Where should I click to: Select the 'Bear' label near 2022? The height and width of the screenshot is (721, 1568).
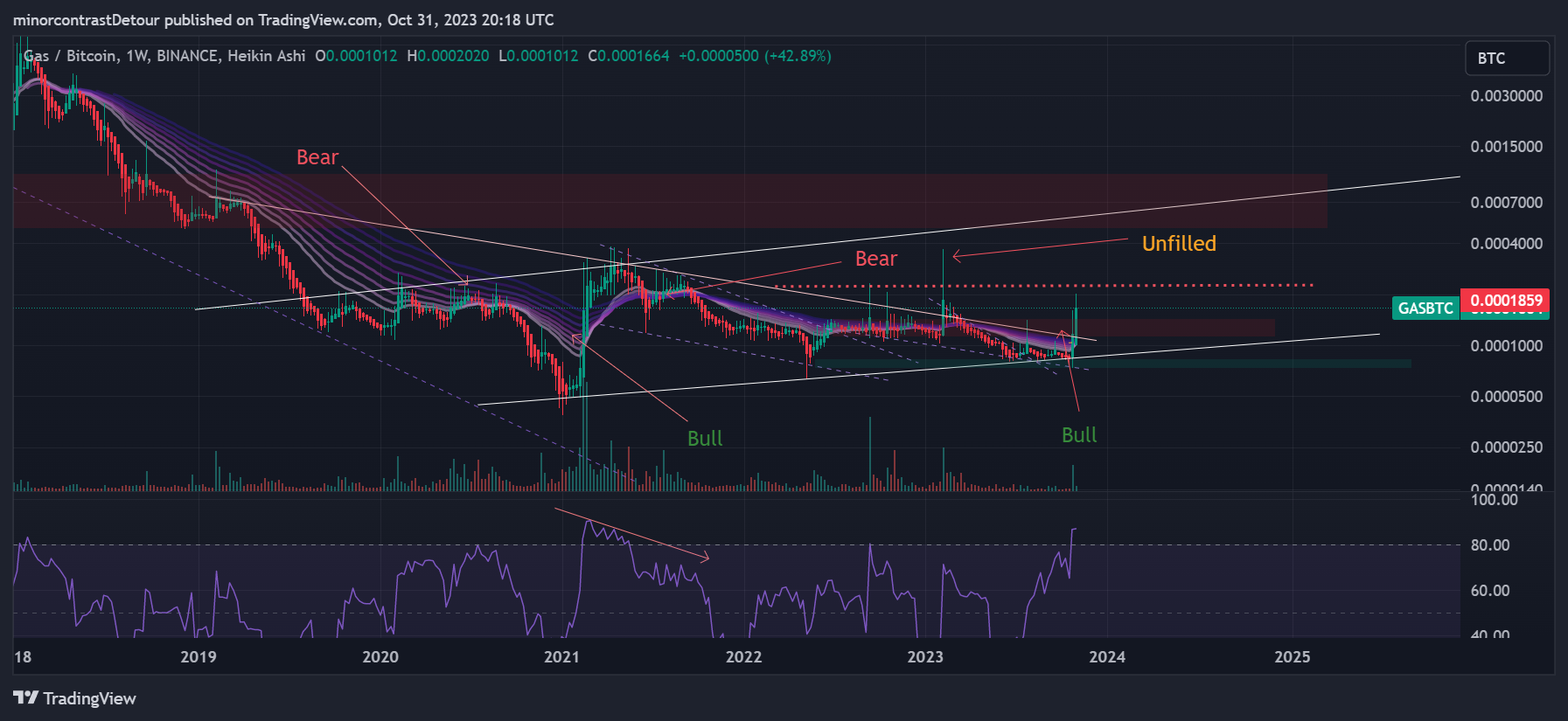(x=876, y=259)
